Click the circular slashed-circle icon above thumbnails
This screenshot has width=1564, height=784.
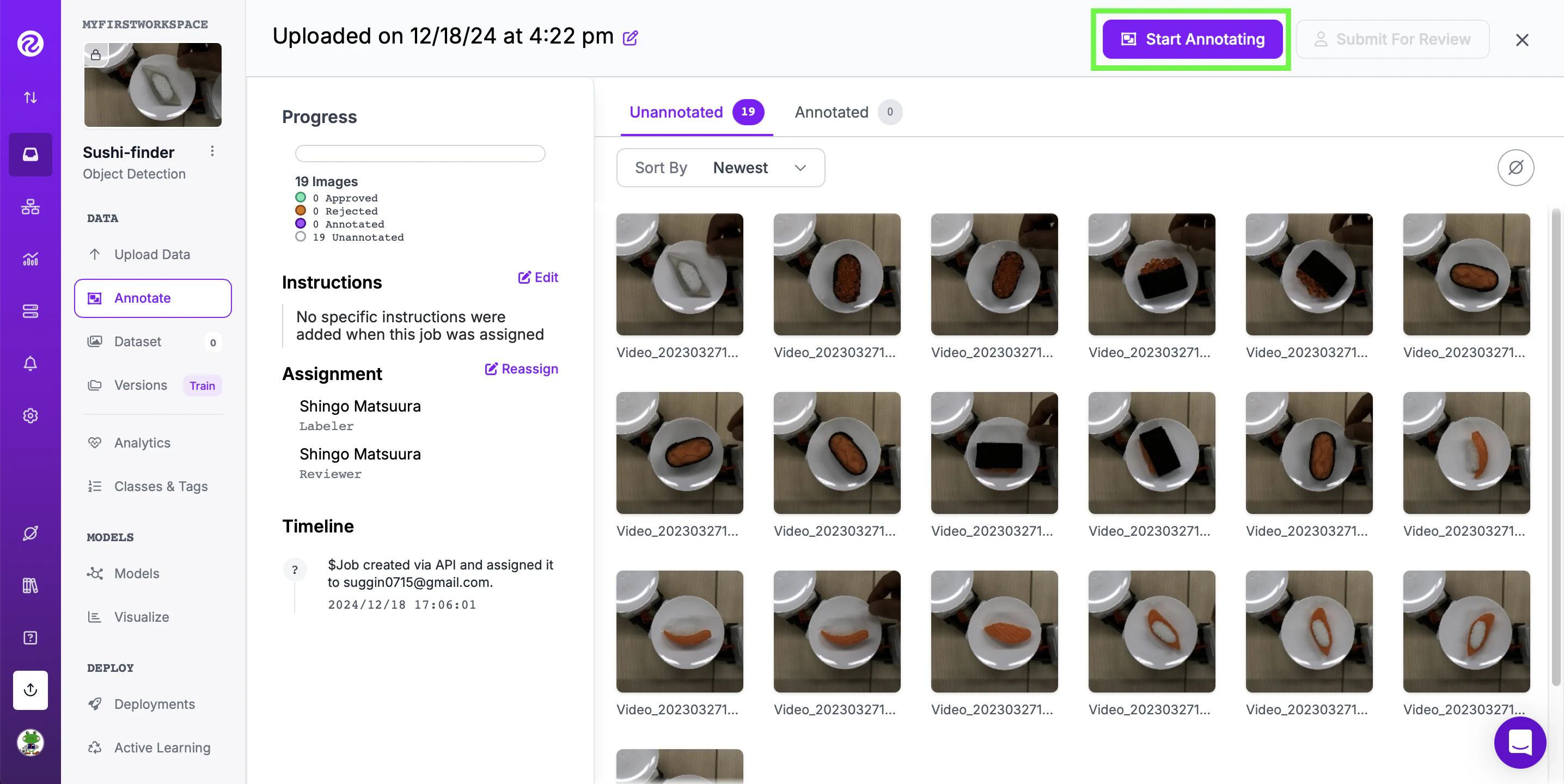[1515, 168]
